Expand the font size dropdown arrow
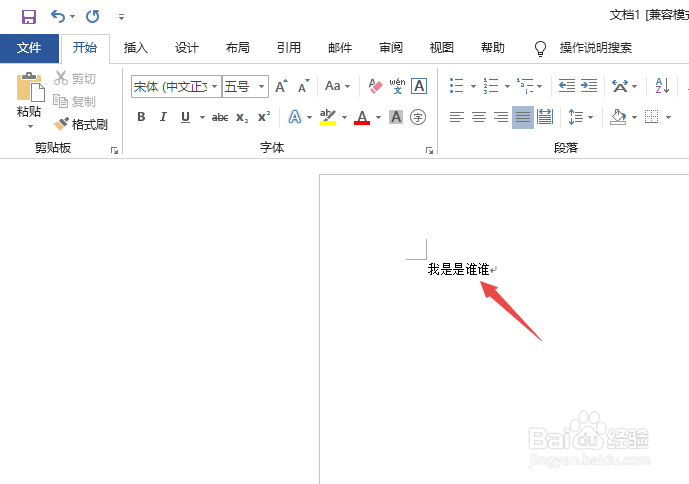 pos(261,87)
